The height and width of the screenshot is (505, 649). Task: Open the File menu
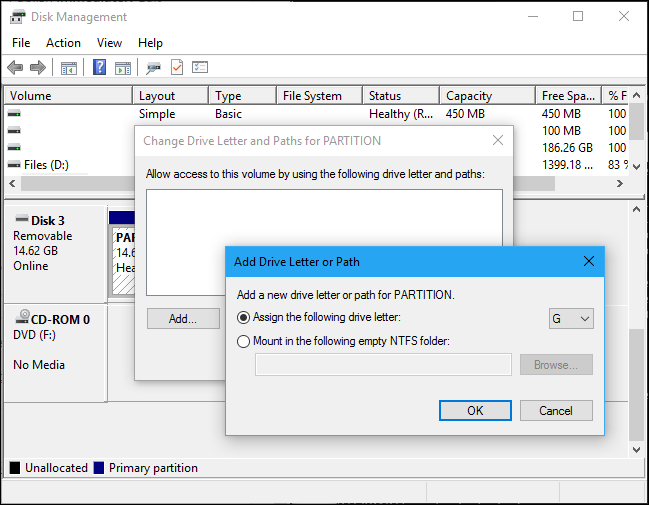[21, 43]
